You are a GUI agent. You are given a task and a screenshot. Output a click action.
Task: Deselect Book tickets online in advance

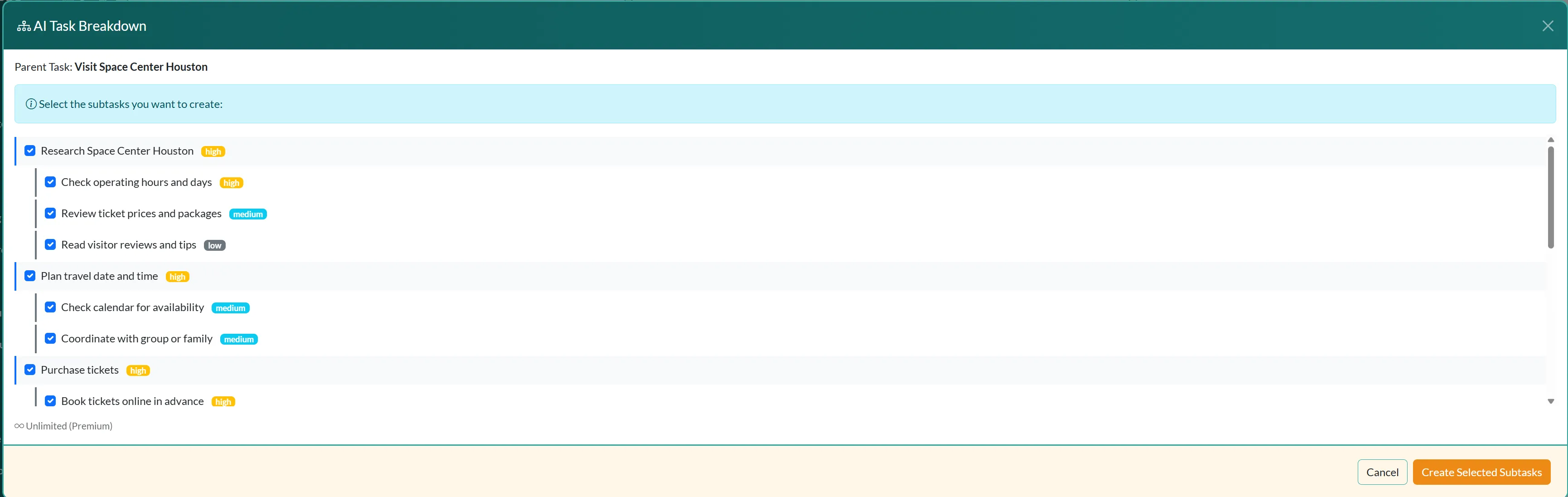click(x=50, y=401)
